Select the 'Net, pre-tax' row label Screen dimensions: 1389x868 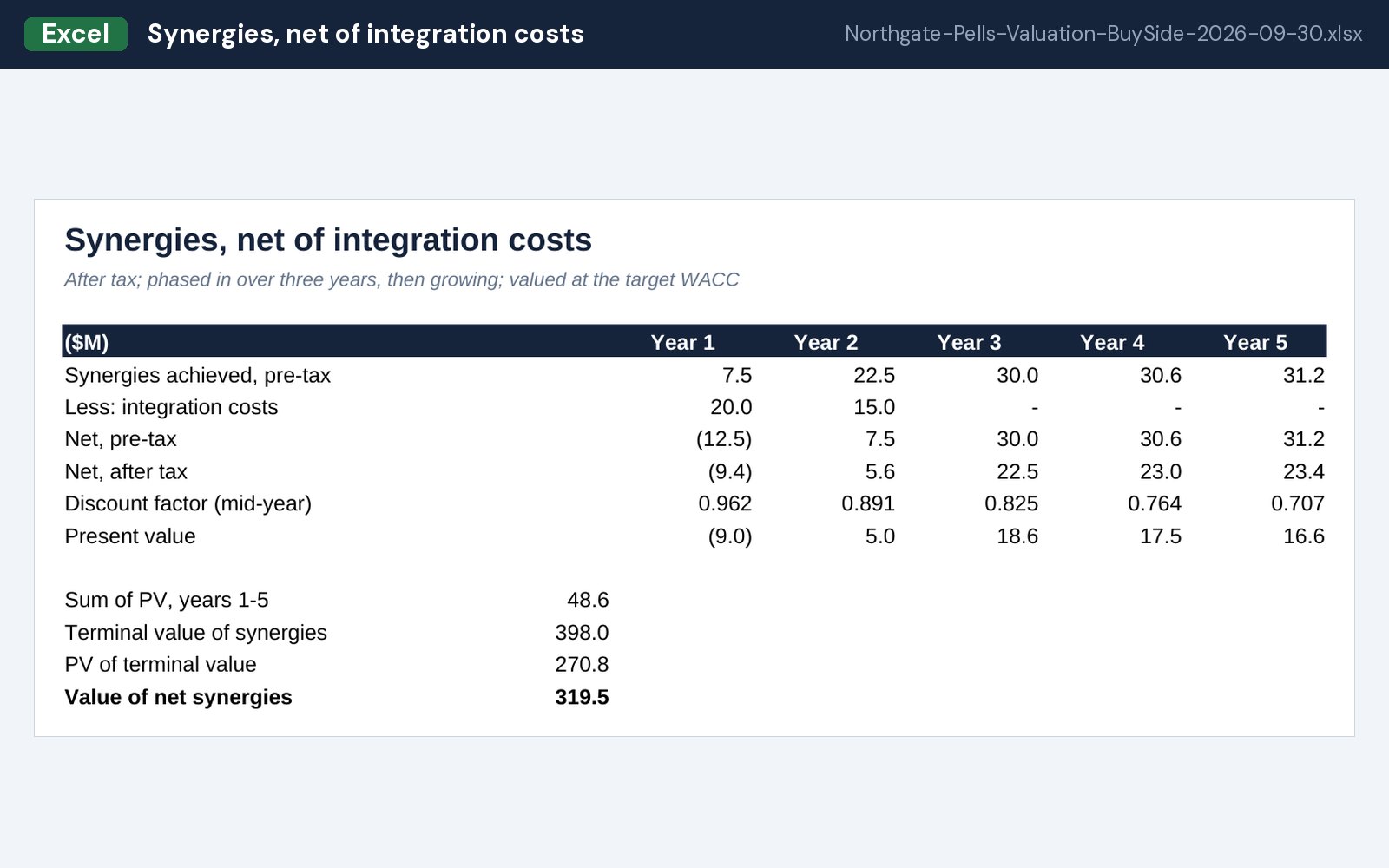(121, 439)
